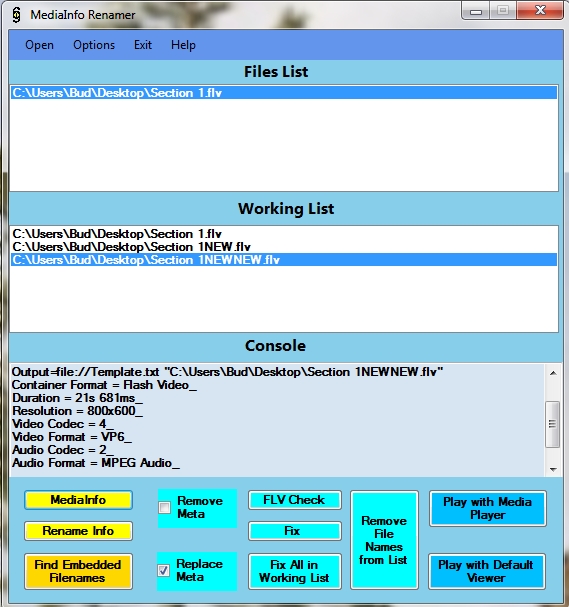
Task: Click Fix All in Working List
Action: (295, 571)
